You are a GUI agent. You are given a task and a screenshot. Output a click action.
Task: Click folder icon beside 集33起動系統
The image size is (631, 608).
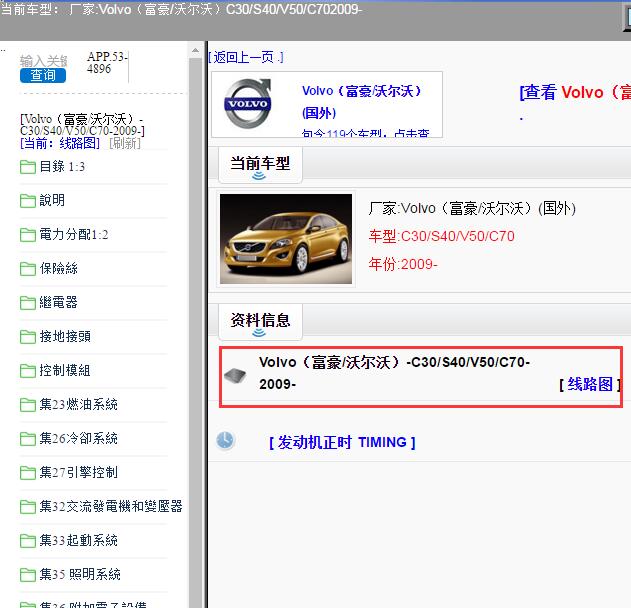point(28,540)
